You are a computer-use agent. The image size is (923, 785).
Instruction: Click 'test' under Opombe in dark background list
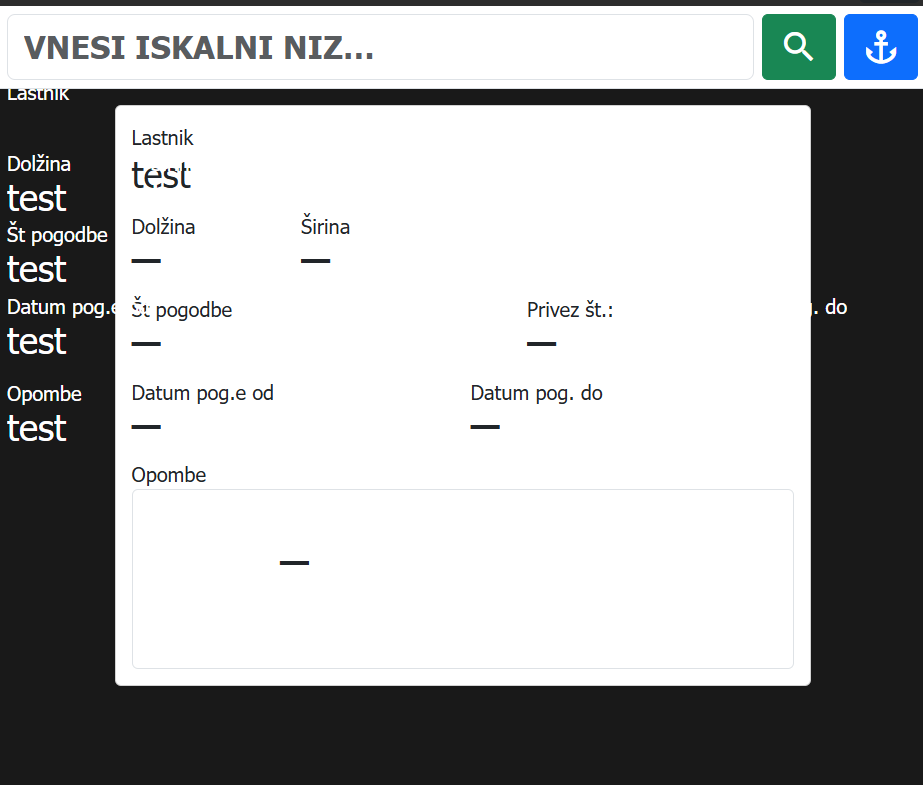37,428
